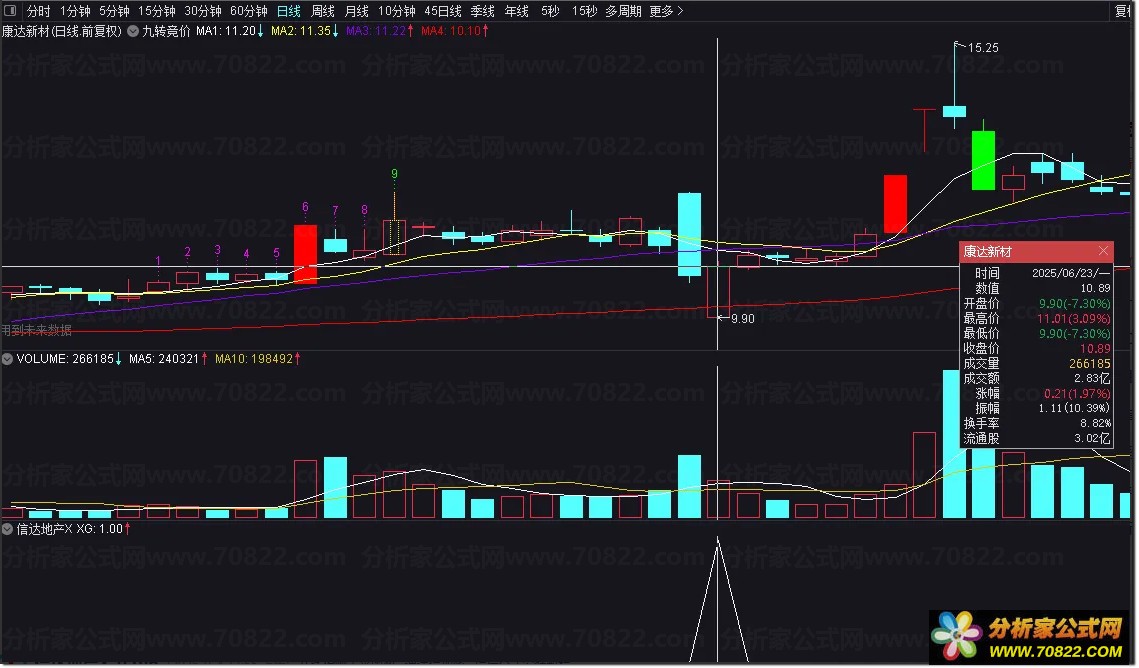
Task: Select the 周线 weekly period tab
Action: (323, 11)
